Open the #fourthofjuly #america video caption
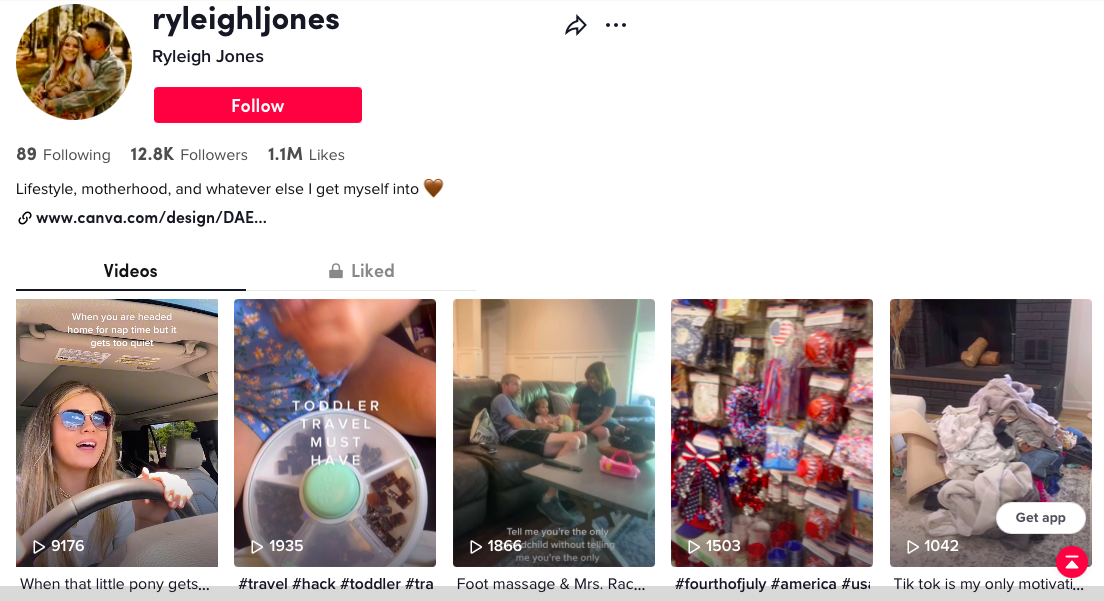The width and height of the screenshot is (1104, 601). click(772, 584)
